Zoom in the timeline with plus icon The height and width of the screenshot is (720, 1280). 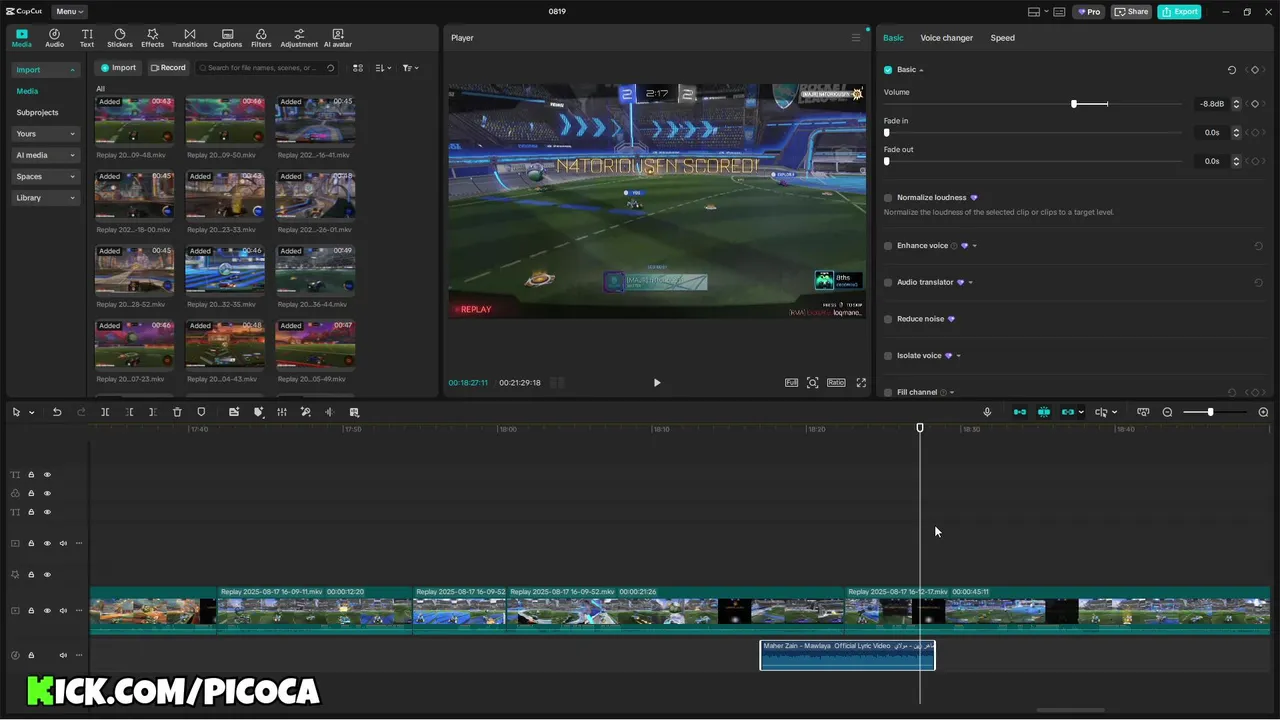pos(1263,412)
